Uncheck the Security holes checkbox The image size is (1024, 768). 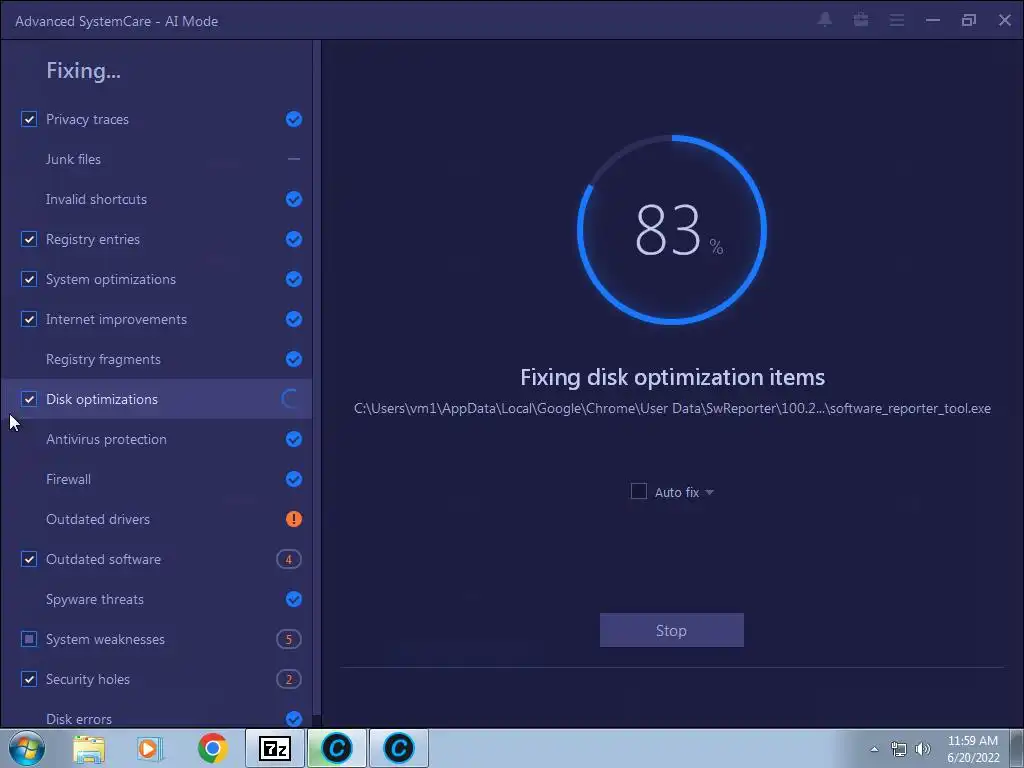tap(29, 679)
